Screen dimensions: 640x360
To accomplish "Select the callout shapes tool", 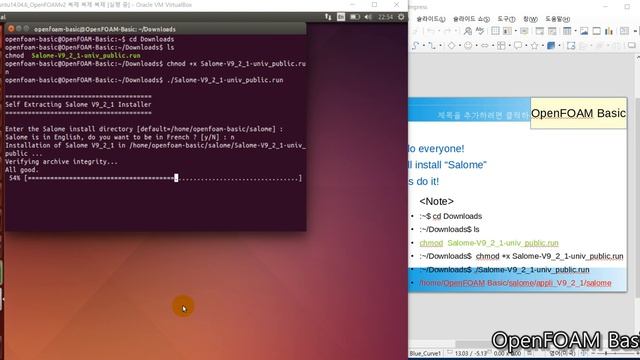I will (x=518, y=46).
